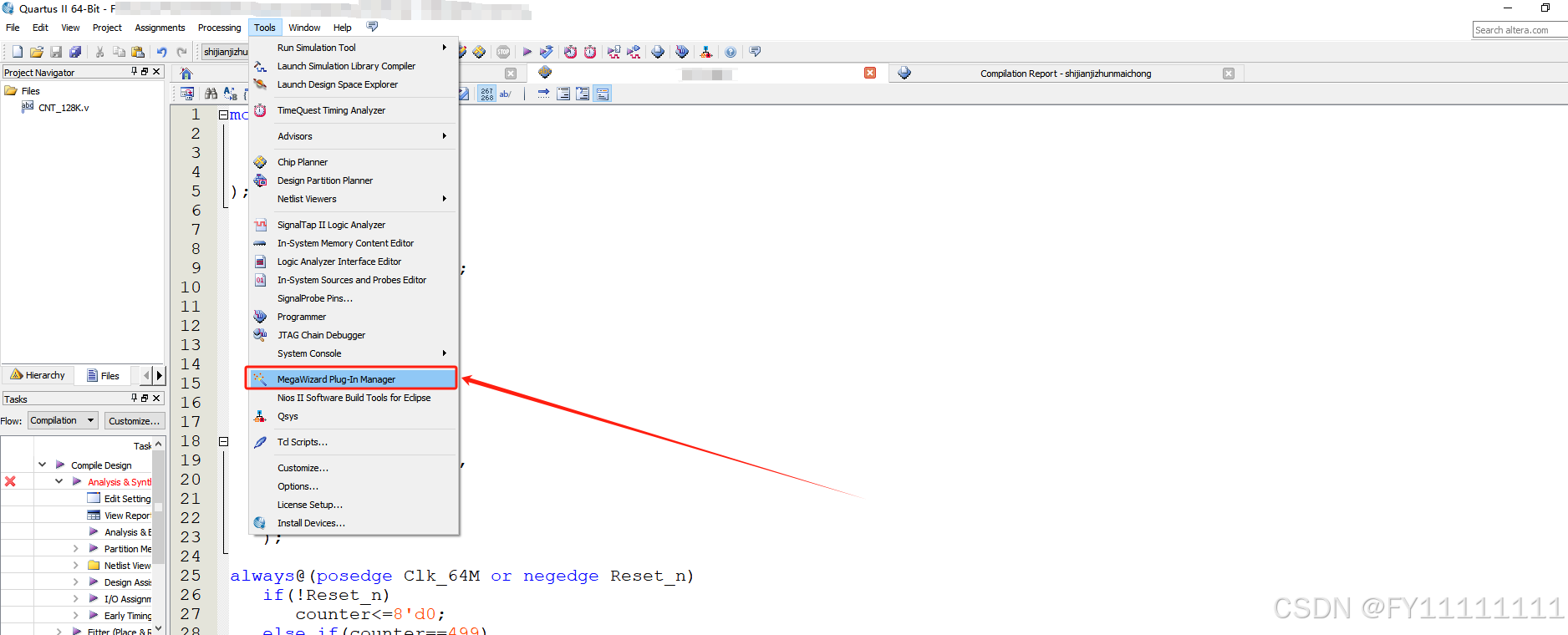Pin the Project Navigator panel
The height and width of the screenshot is (635, 1568).
(x=134, y=72)
